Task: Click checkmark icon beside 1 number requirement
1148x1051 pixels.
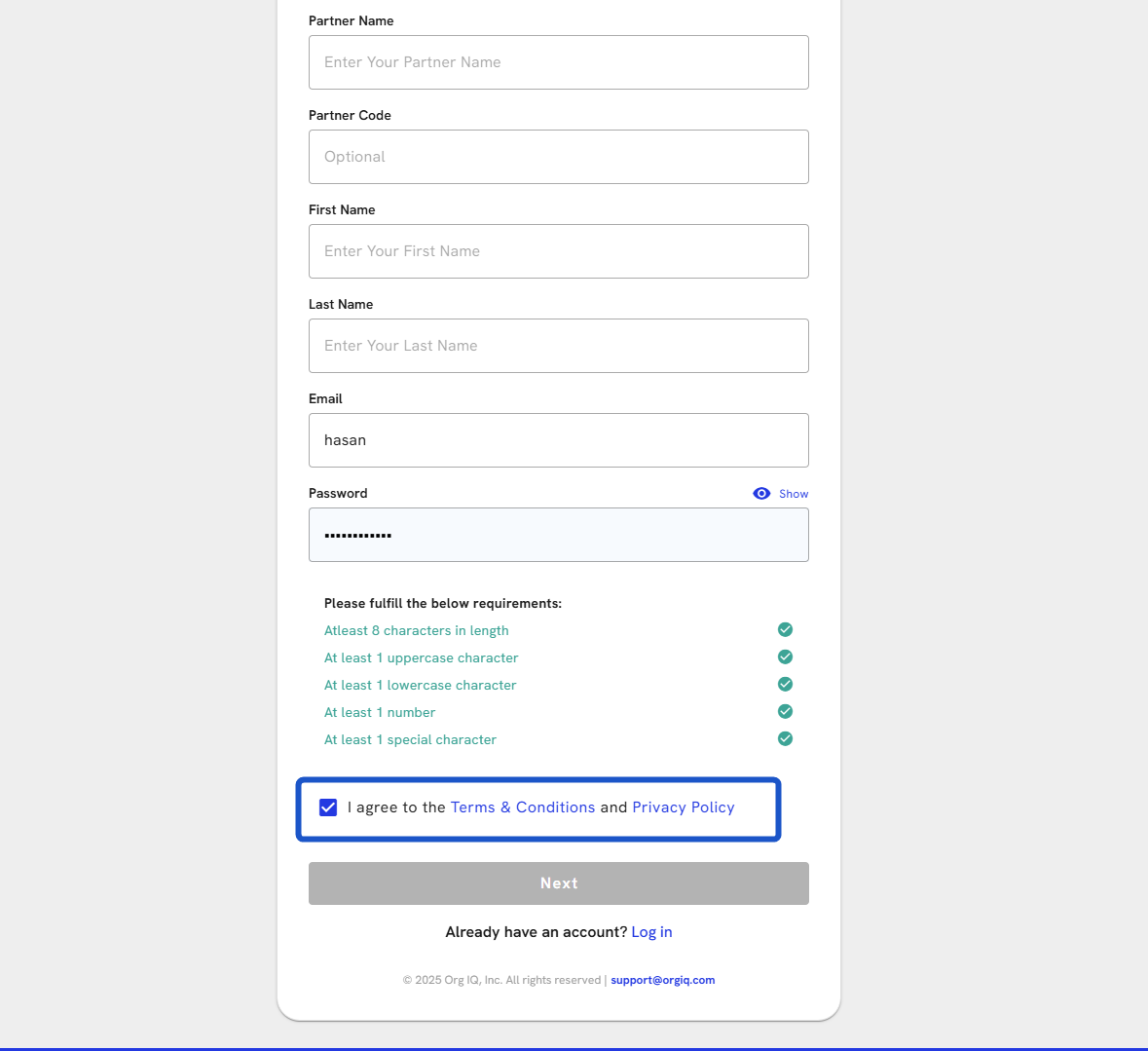Action: (786, 712)
